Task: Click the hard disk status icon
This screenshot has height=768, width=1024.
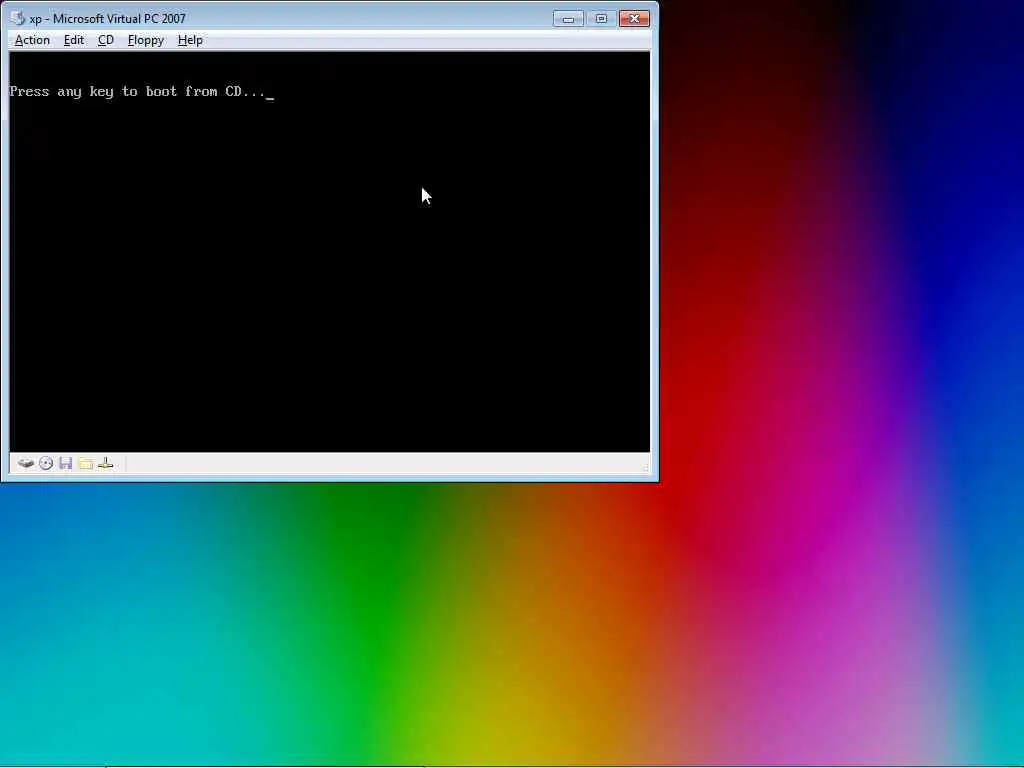Action: [x=25, y=464]
